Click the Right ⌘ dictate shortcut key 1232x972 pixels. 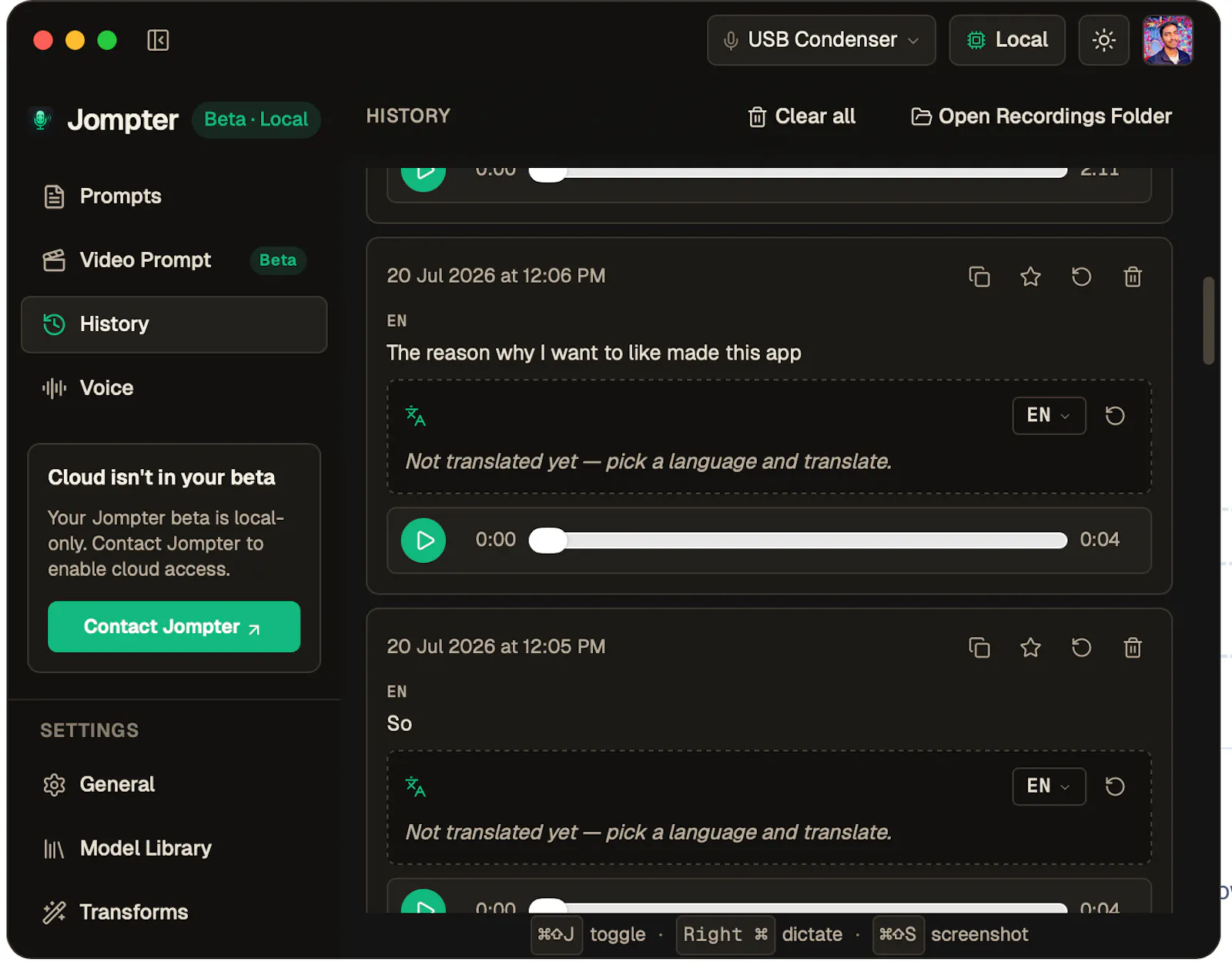[x=725, y=934]
